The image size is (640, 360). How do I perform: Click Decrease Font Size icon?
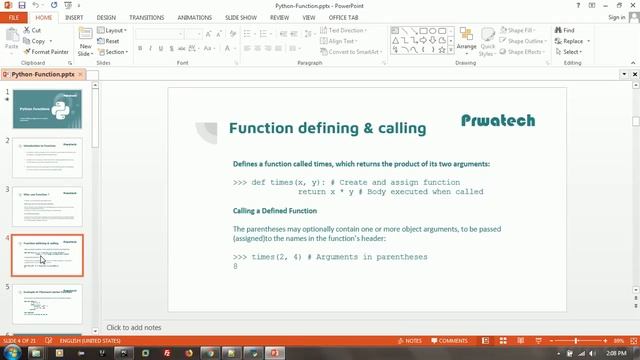[219, 34]
